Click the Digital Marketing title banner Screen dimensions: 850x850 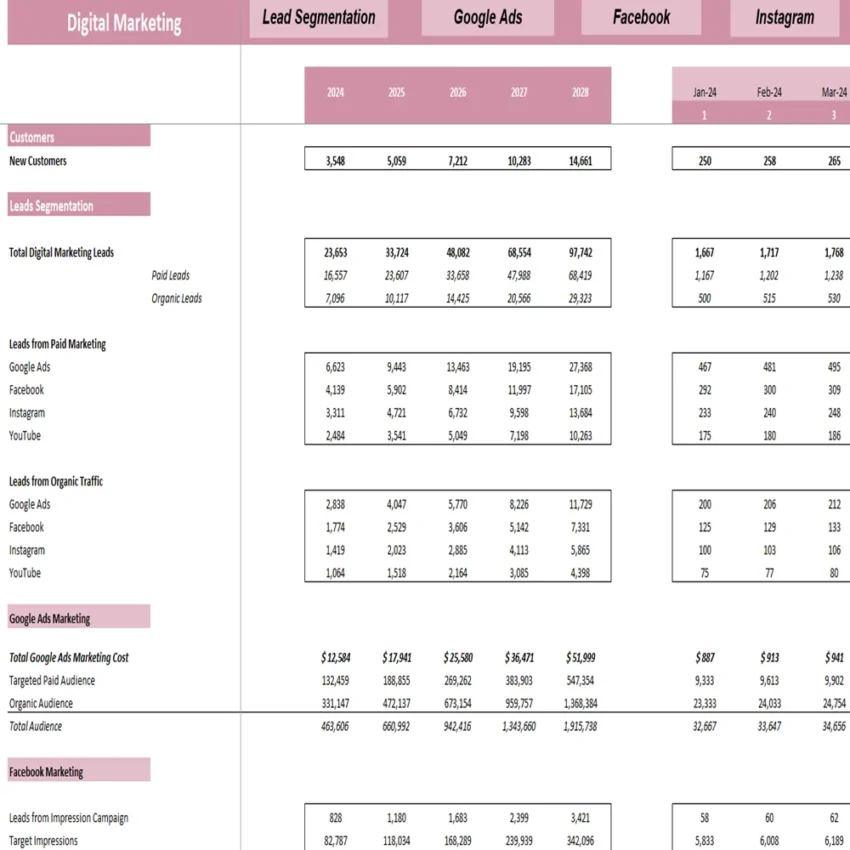tap(122, 21)
